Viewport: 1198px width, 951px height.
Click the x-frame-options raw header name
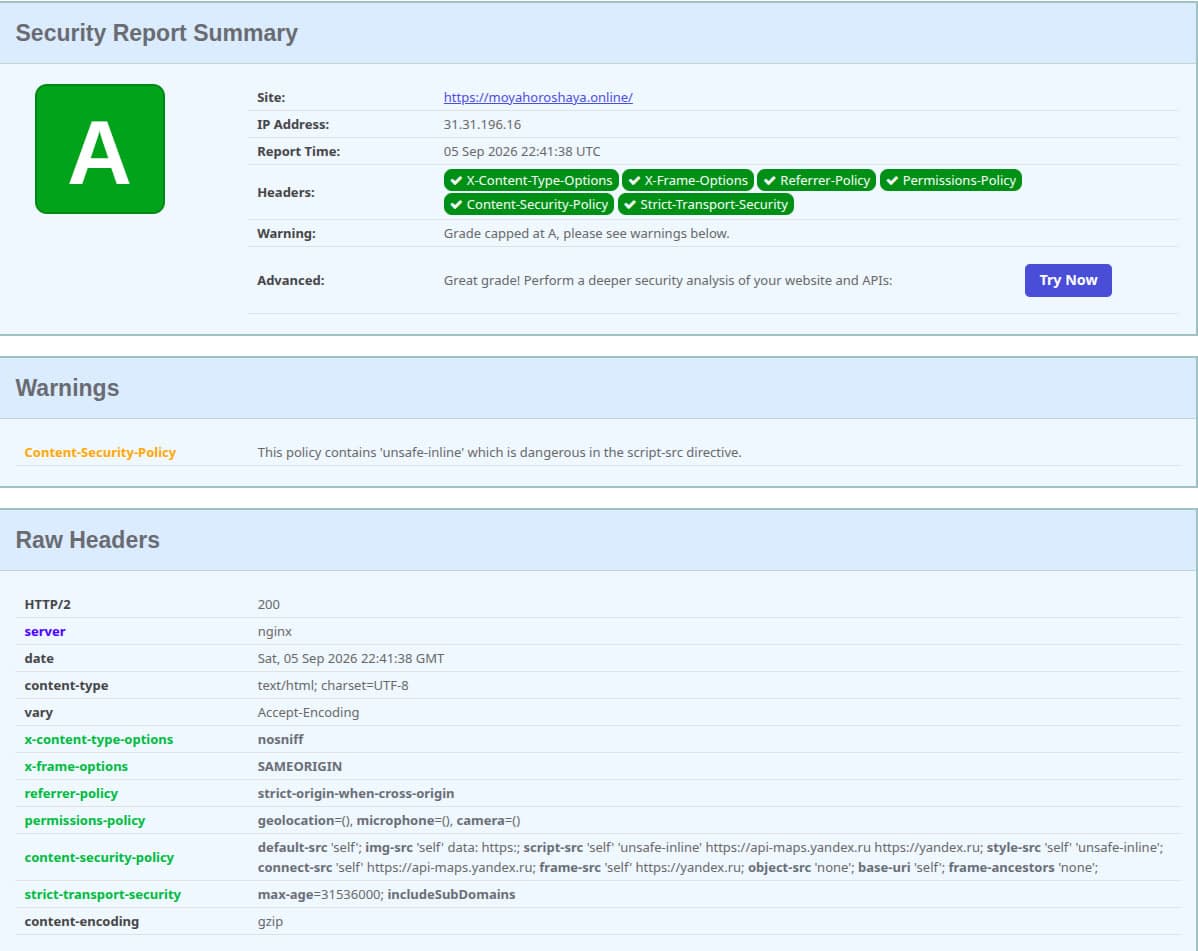click(x=76, y=766)
